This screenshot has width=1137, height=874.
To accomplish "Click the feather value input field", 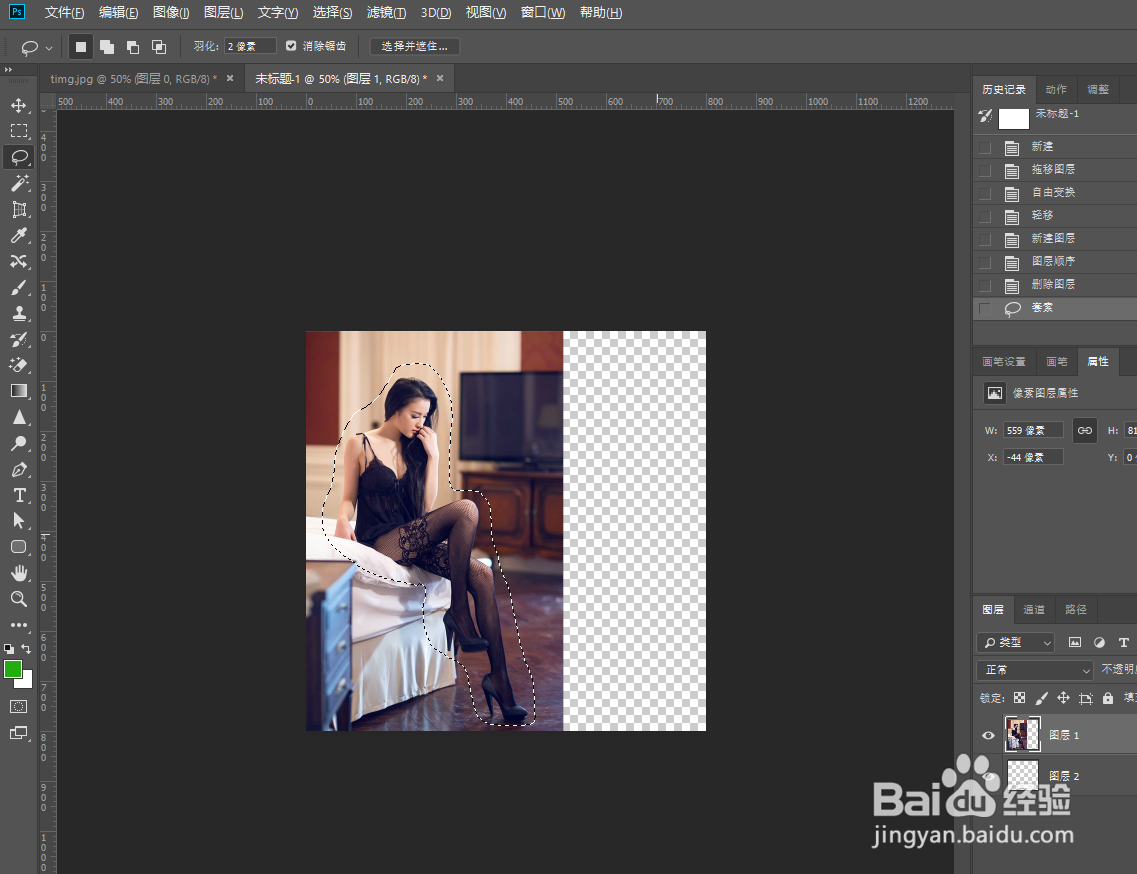I will tap(249, 46).
